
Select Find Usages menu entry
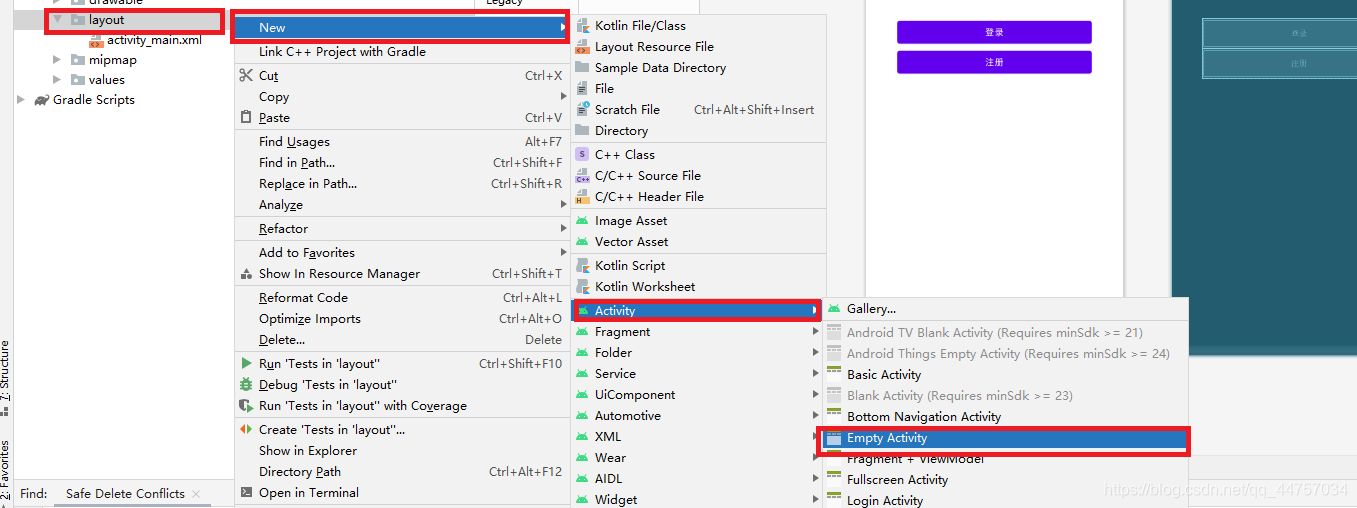point(294,142)
